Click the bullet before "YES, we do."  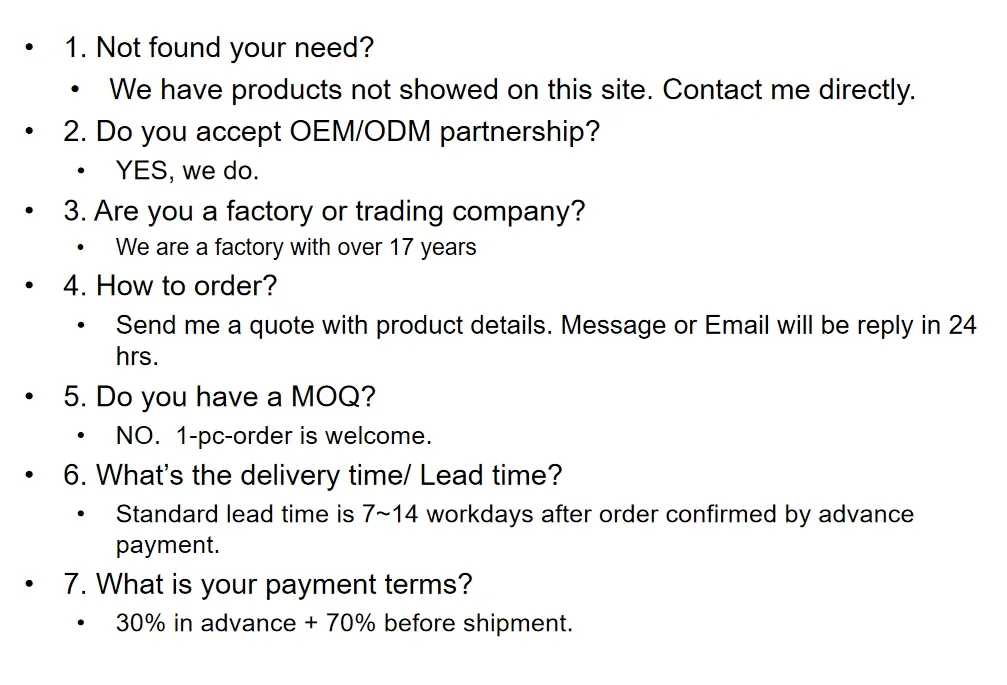pyautogui.click(x=81, y=171)
